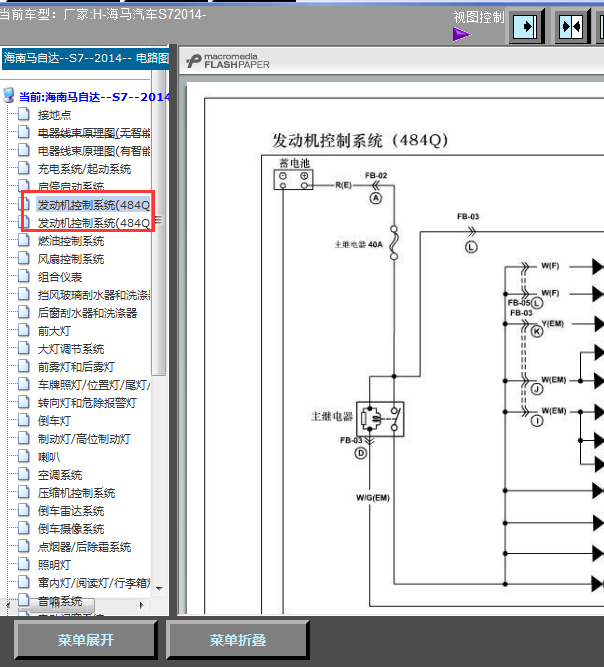Select 室内灯/阅读灯/行李箱 entry
The height and width of the screenshot is (667, 604).
pos(94,583)
